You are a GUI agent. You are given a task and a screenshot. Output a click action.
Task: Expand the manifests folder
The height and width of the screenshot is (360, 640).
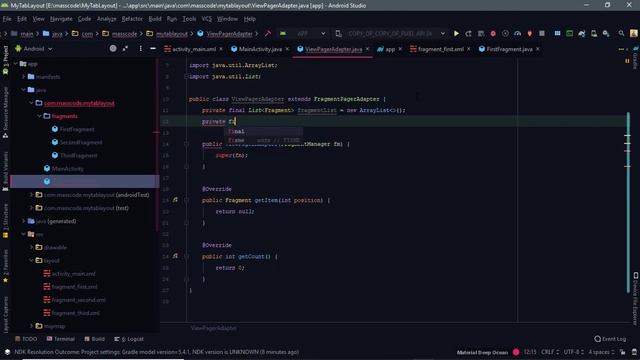click(24, 76)
